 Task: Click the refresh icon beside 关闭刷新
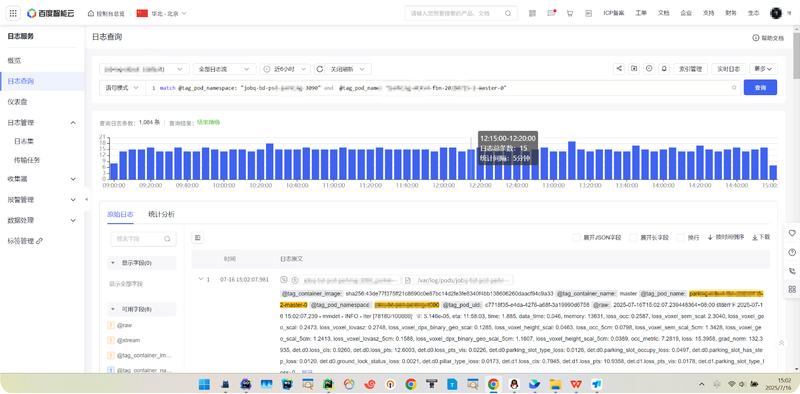coord(320,69)
